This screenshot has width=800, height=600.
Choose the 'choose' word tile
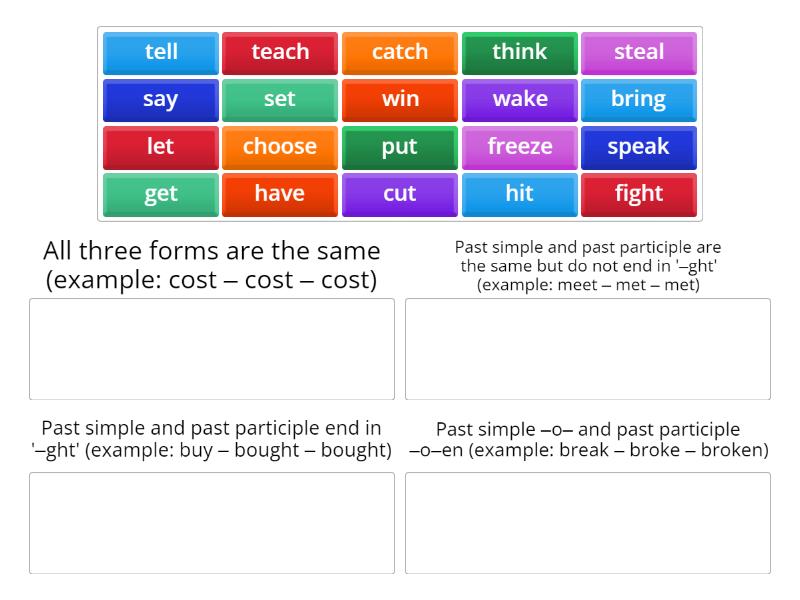280,147
